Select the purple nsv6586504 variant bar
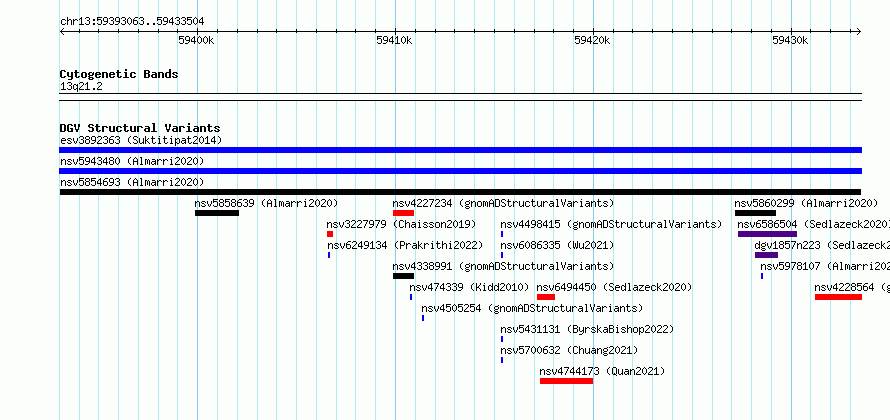The height and width of the screenshot is (420, 890). [767, 234]
